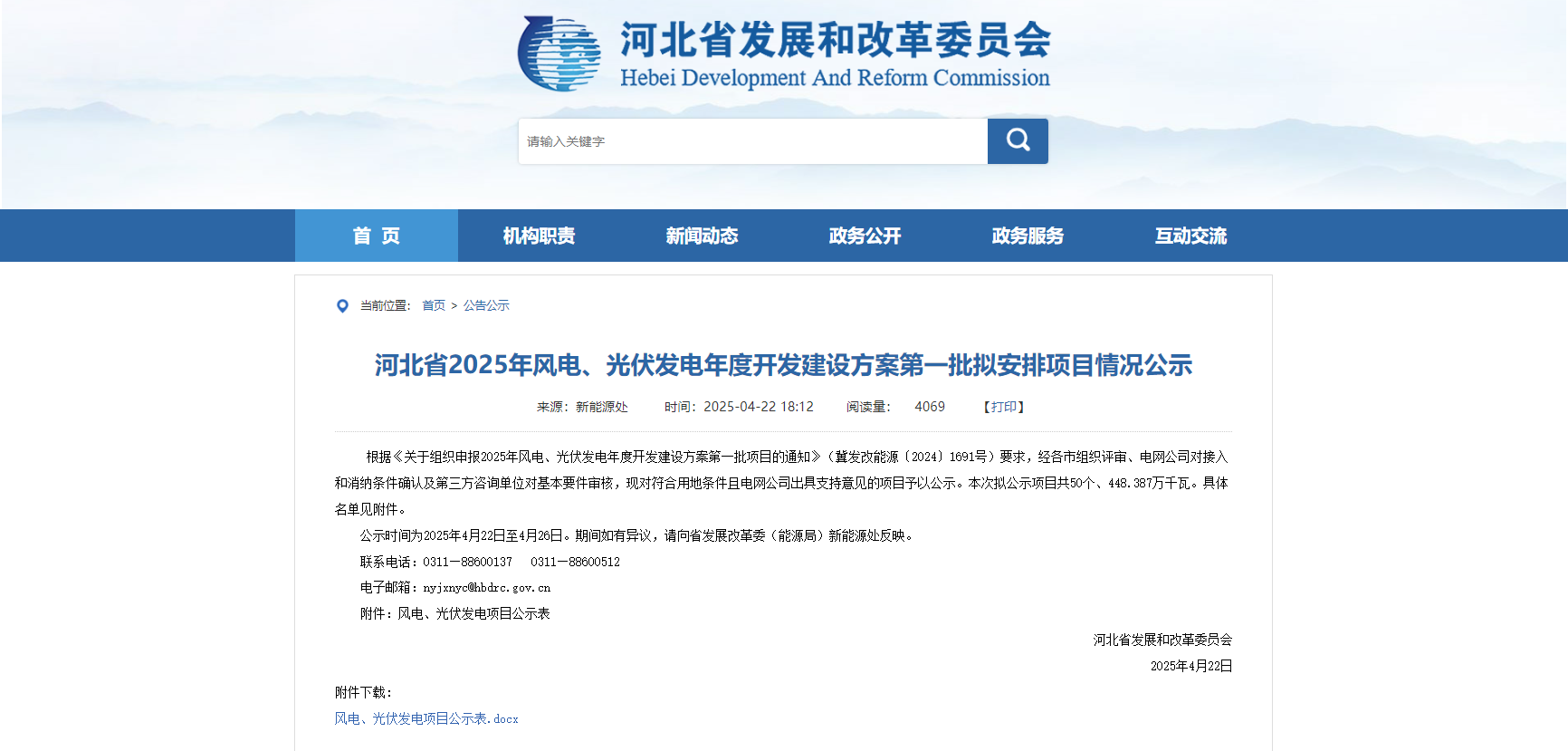This screenshot has height=751, width=1568.
Task: Click the Hebei commission globe logo
Action: click(559, 53)
